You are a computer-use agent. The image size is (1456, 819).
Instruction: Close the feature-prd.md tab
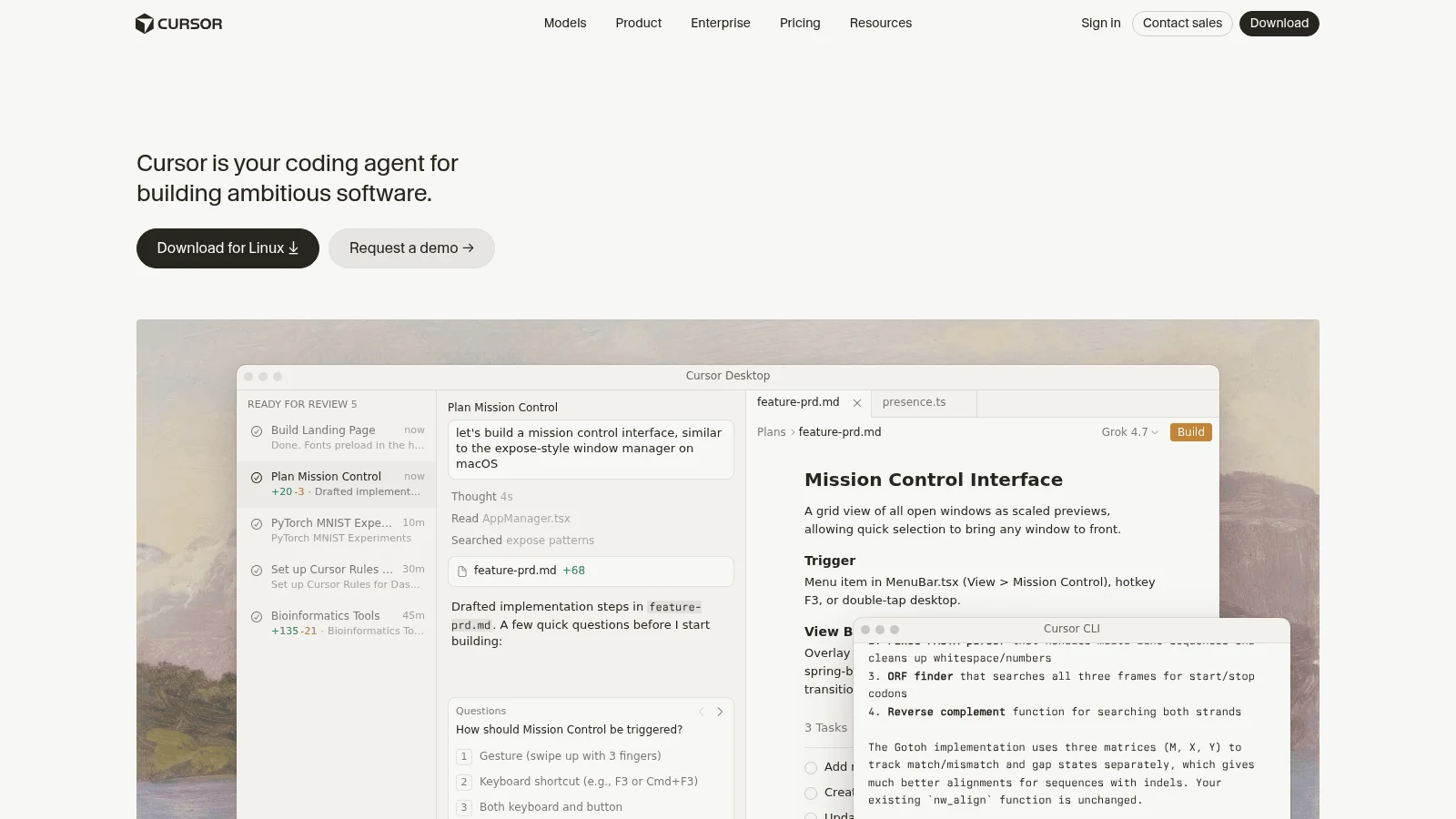(857, 403)
